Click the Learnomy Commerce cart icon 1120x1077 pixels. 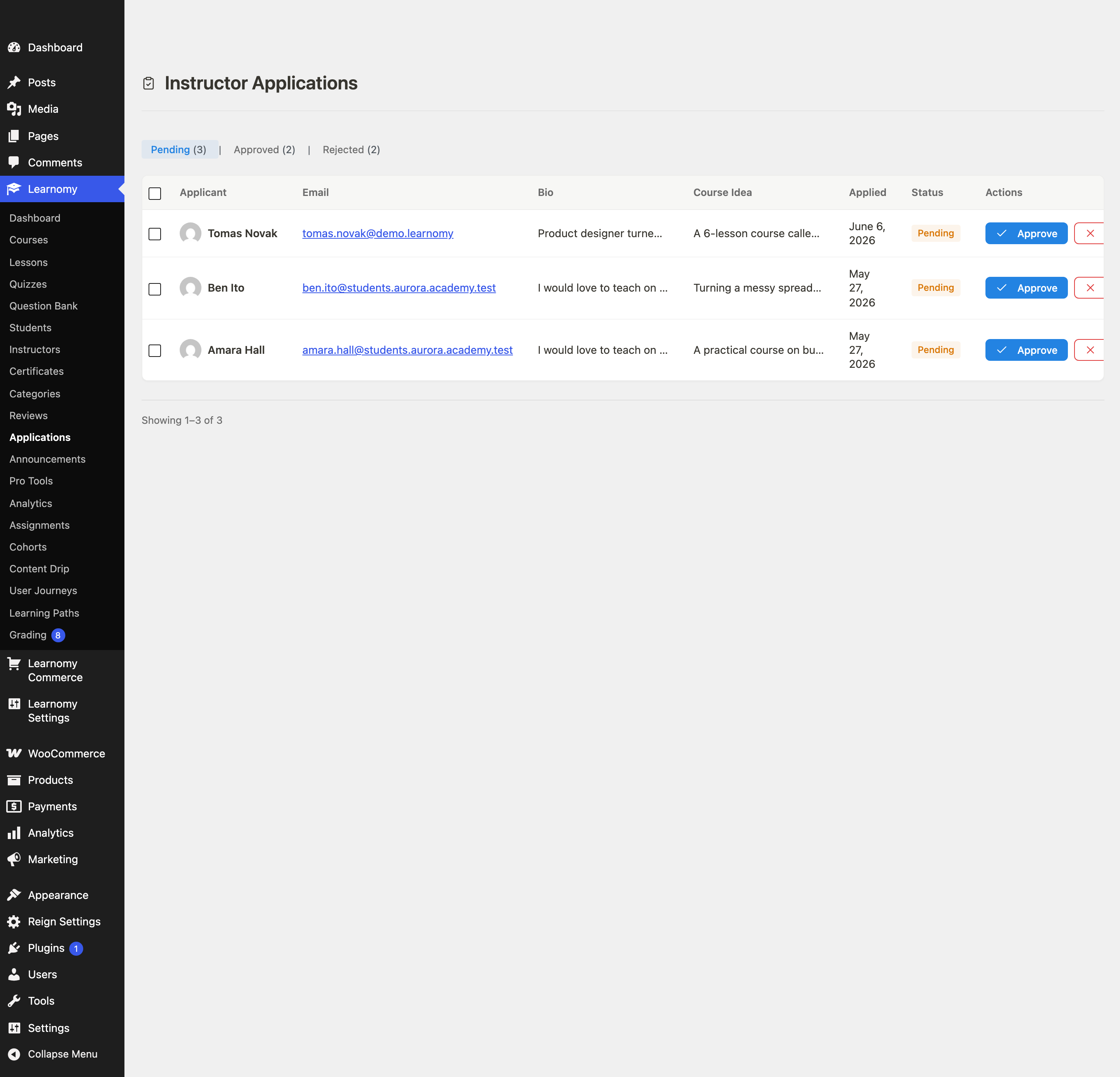coord(14,663)
